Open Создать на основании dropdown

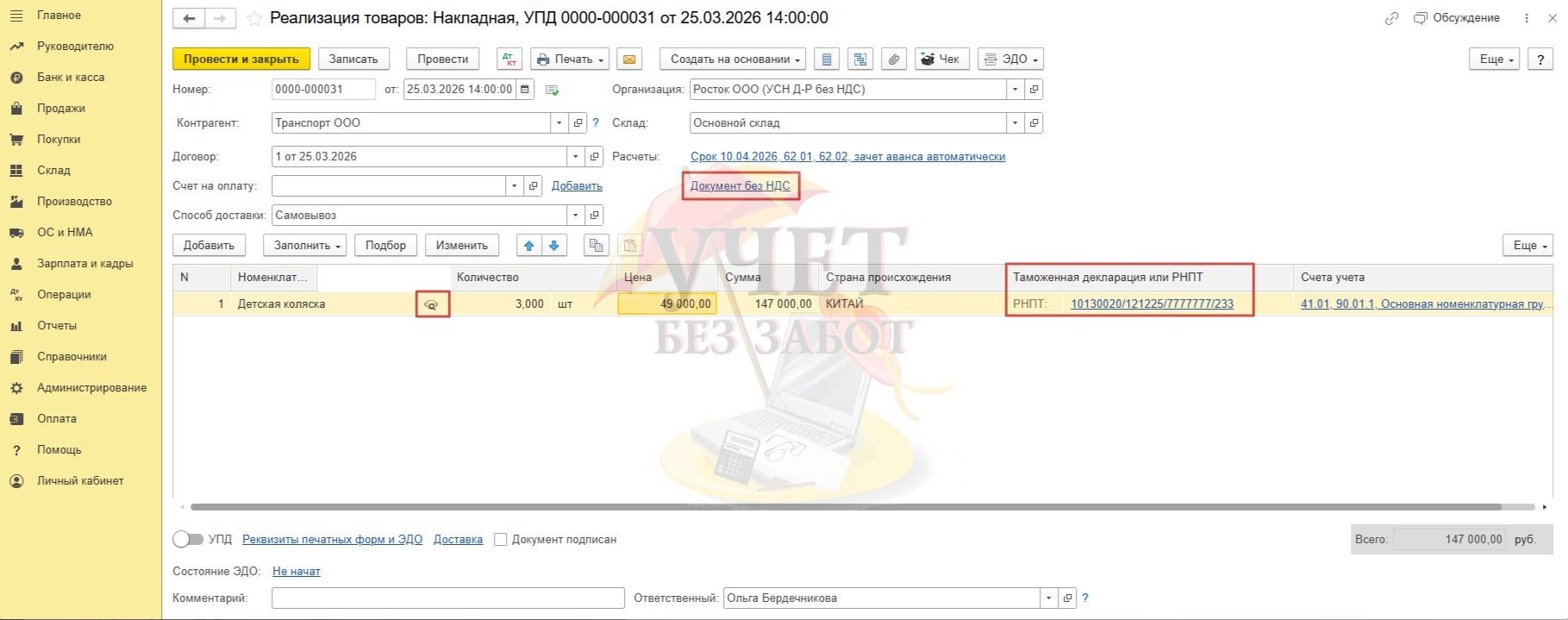point(734,59)
